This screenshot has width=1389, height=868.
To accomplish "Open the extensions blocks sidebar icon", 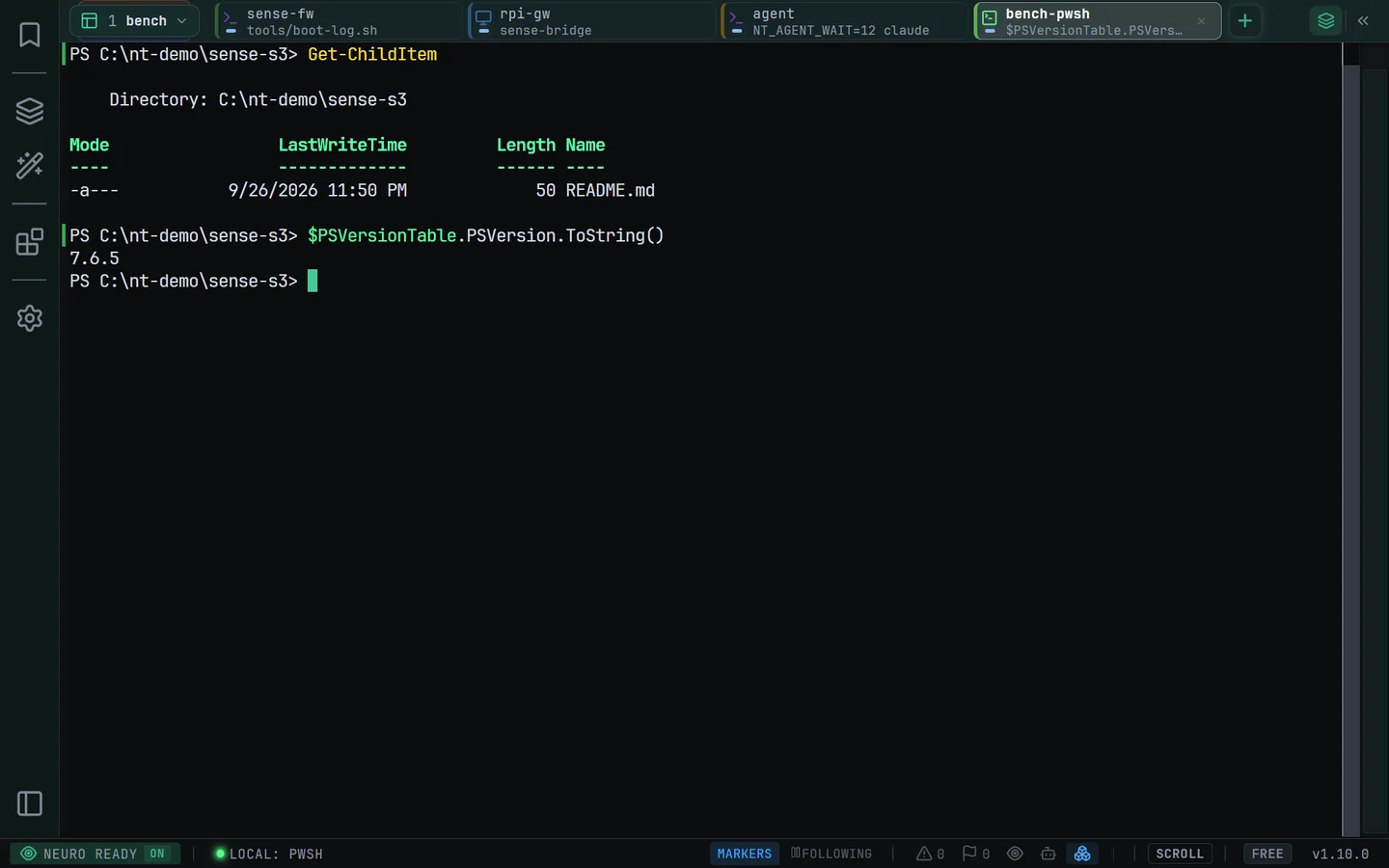I will (30, 241).
